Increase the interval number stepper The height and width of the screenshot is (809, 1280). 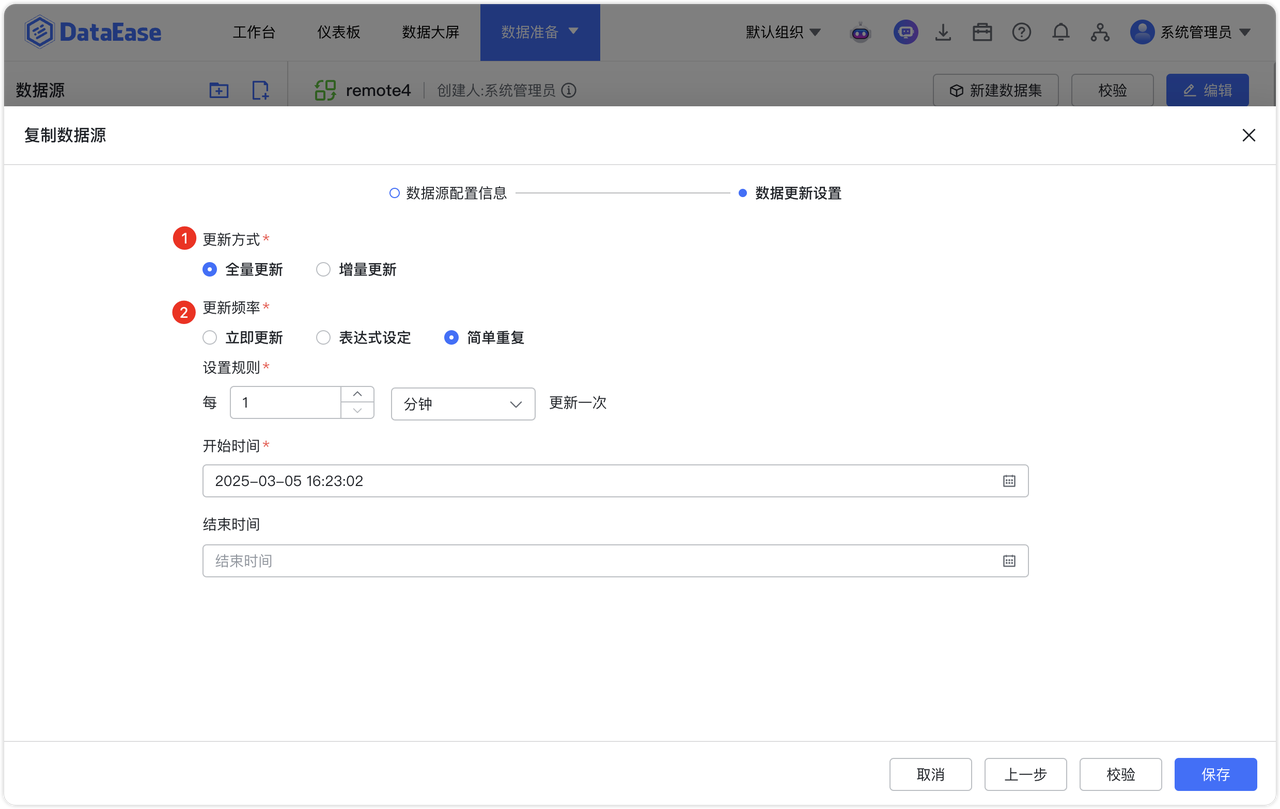357,395
